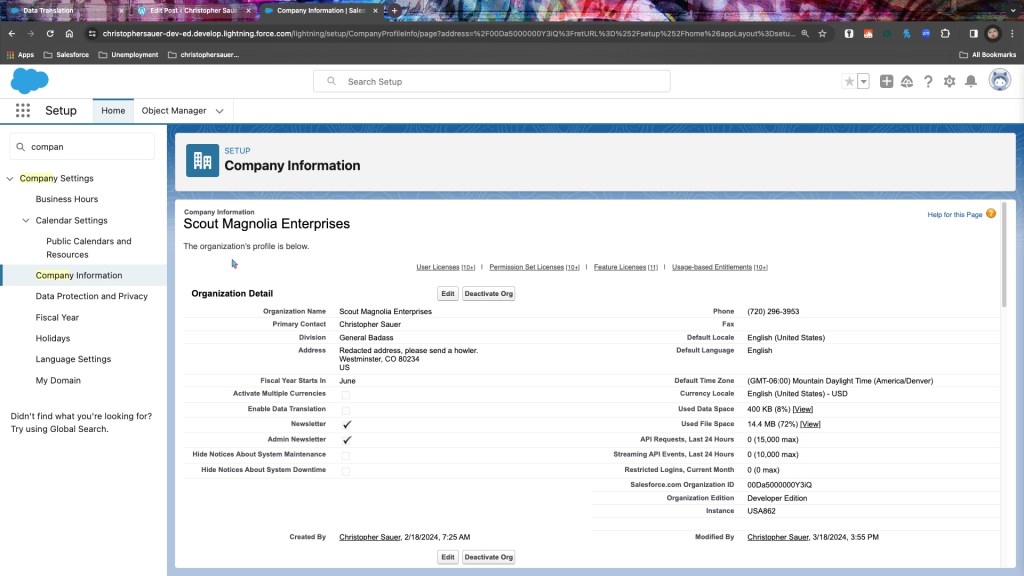Image resolution: width=1024 pixels, height=576 pixels.
Task: Open the User Licenses link
Action: click(x=438, y=267)
